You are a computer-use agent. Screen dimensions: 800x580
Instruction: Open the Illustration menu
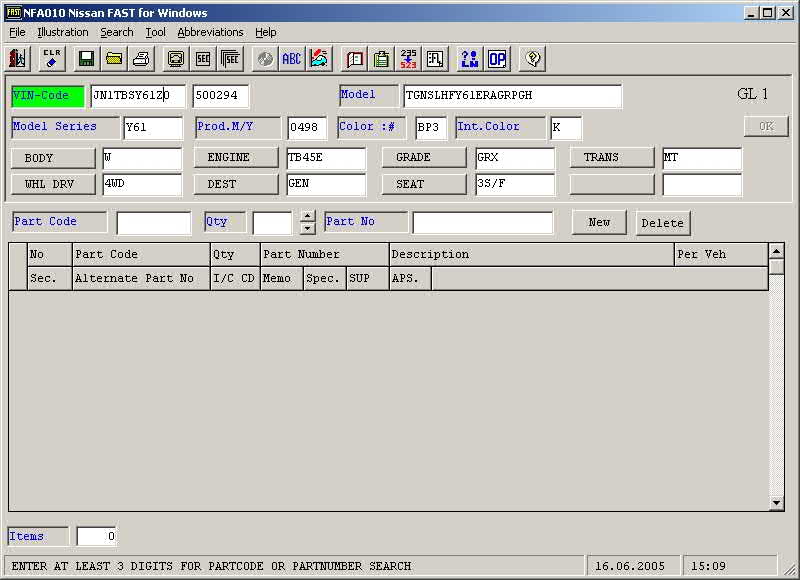[63, 32]
